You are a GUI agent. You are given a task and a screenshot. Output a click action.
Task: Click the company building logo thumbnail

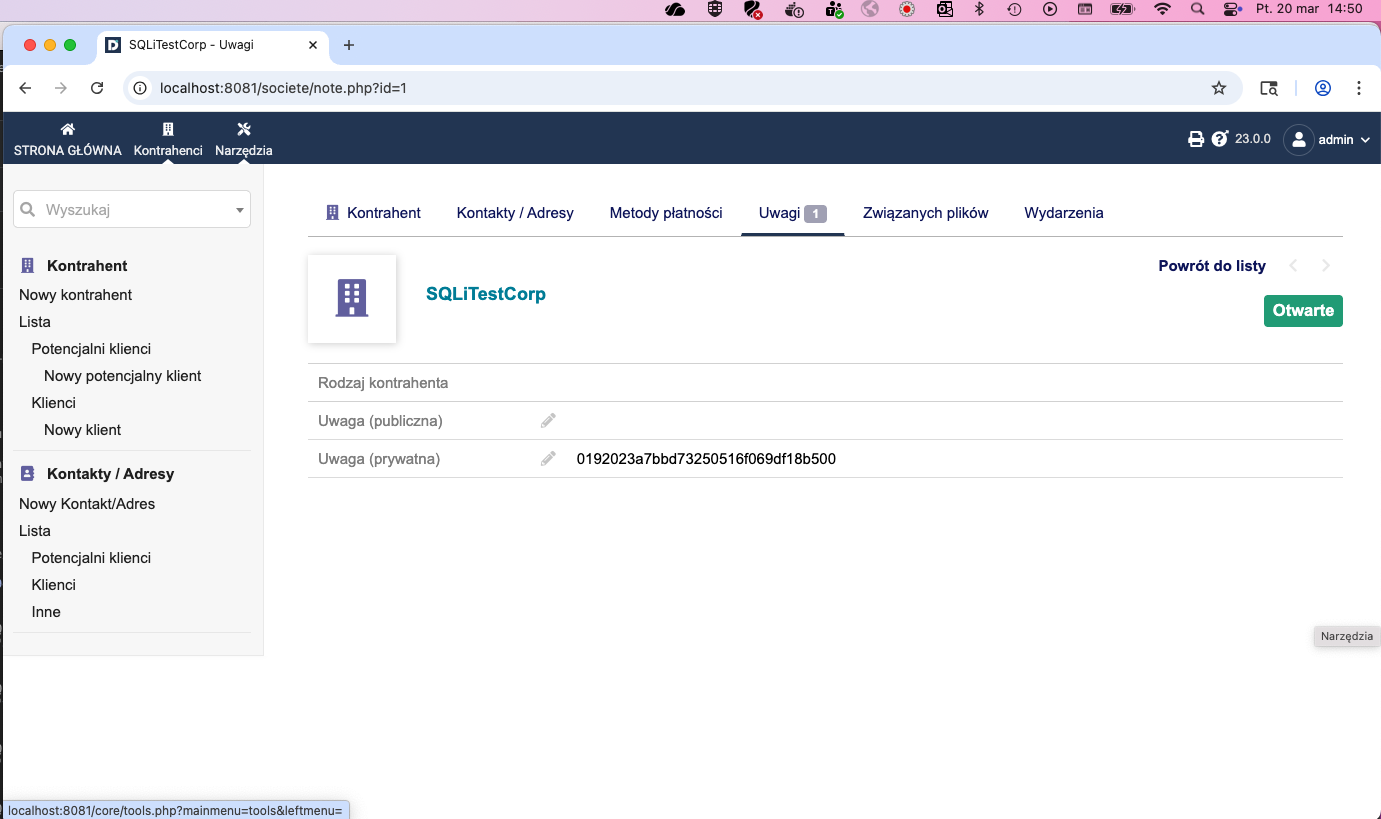point(352,299)
